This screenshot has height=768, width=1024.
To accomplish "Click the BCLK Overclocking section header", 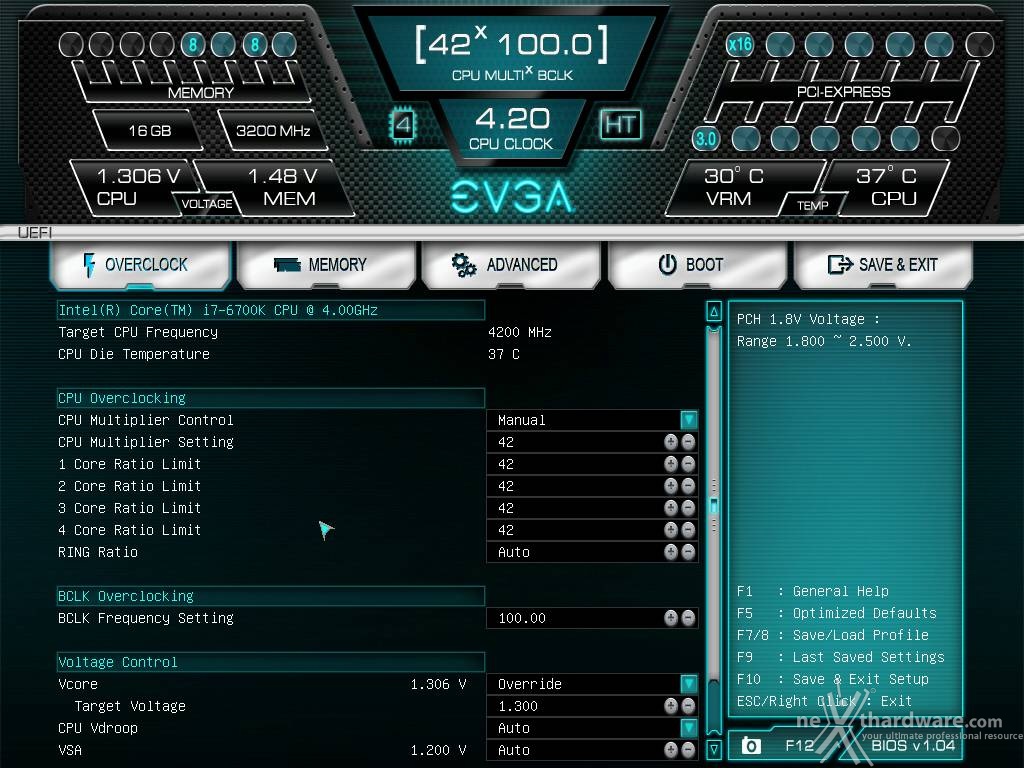I will point(270,596).
